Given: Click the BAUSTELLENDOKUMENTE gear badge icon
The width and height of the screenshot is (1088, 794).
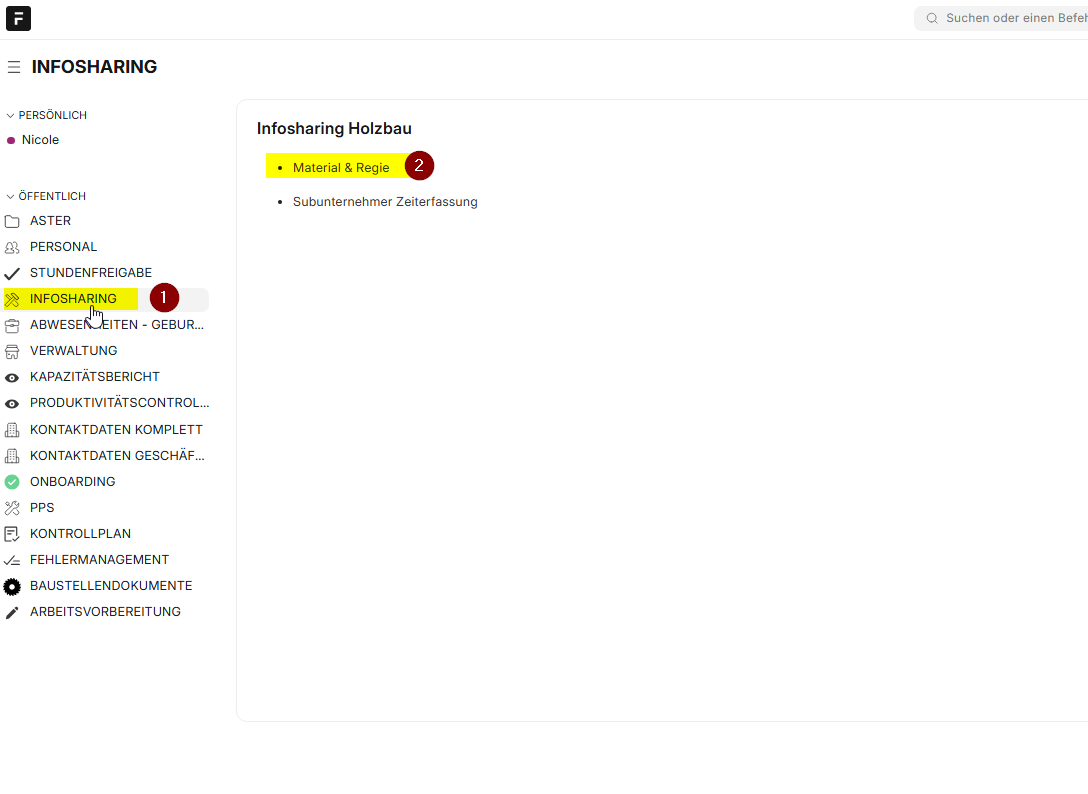Looking at the screenshot, I should [12, 586].
